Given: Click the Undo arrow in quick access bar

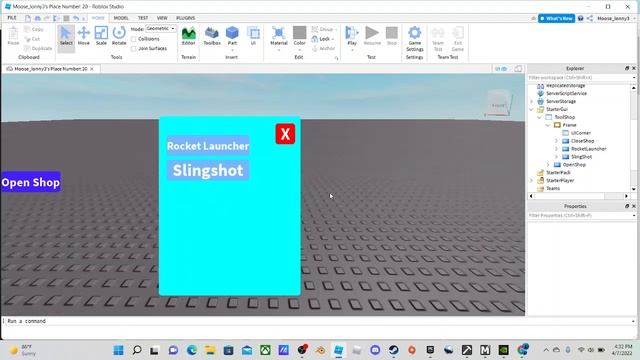Looking at the screenshot, I should (x=76, y=18).
